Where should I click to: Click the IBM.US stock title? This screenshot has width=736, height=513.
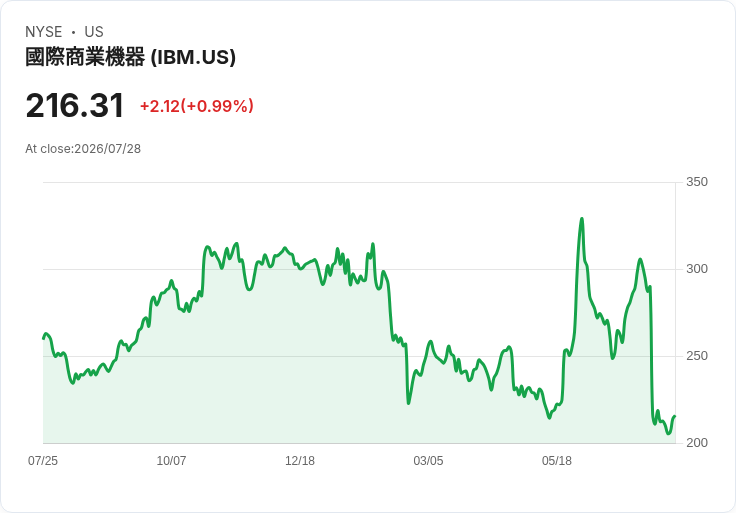(x=130, y=57)
